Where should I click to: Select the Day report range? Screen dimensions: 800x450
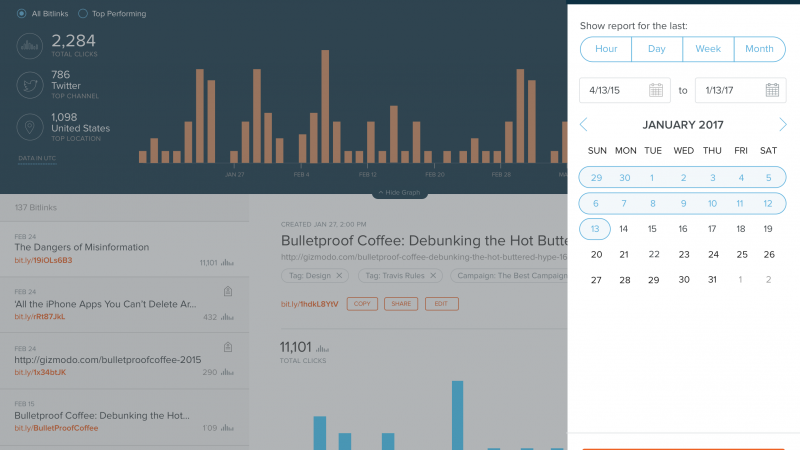coord(657,49)
